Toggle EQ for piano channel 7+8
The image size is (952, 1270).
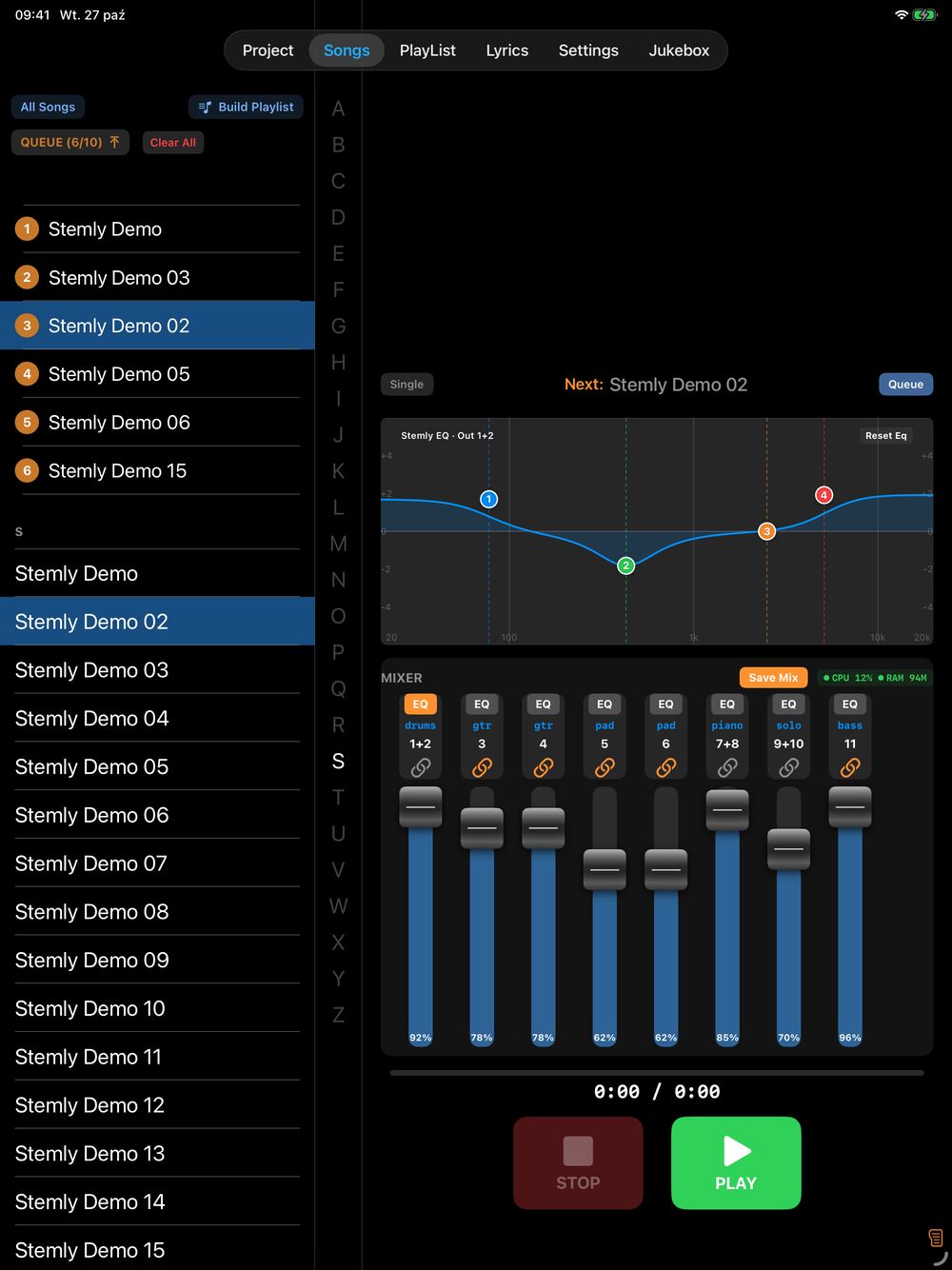tap(727, 704)
